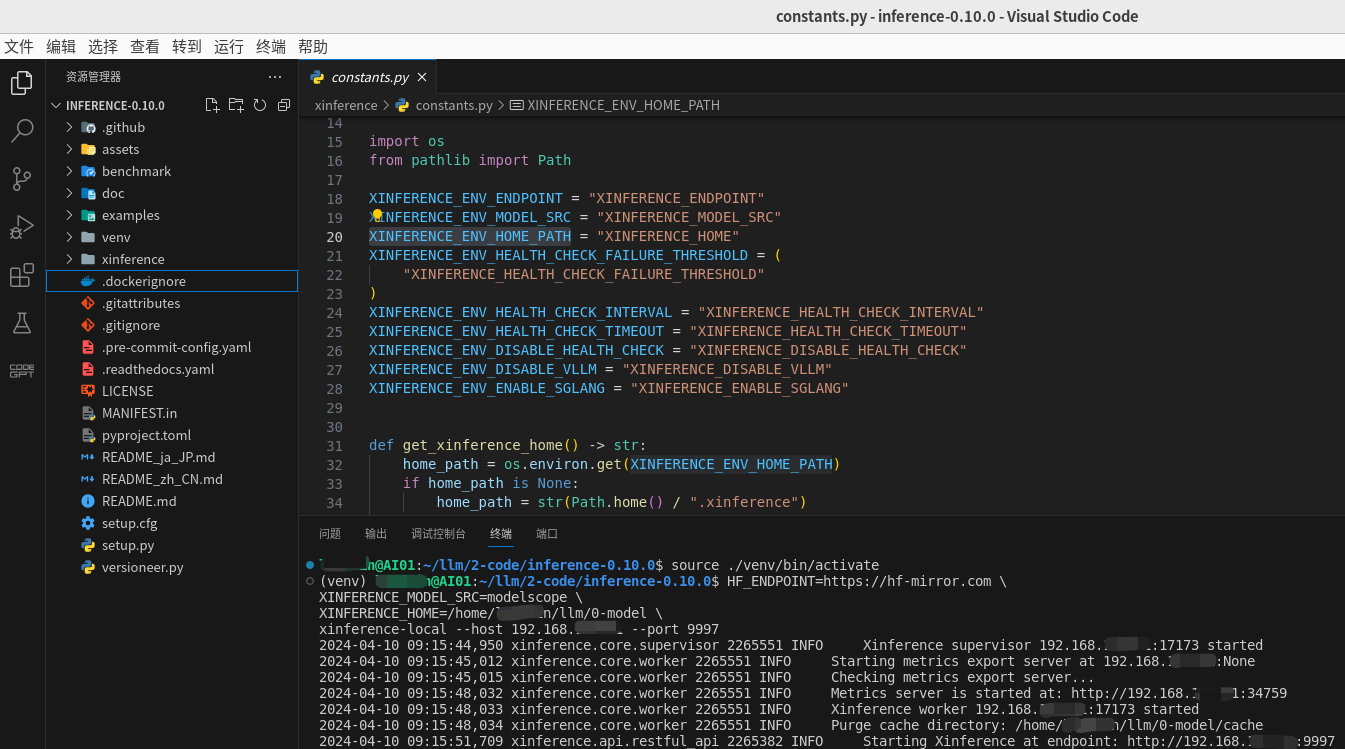1345x749 pixels.
Task: Click New File icon in explorer header
Action: [212, 105]
